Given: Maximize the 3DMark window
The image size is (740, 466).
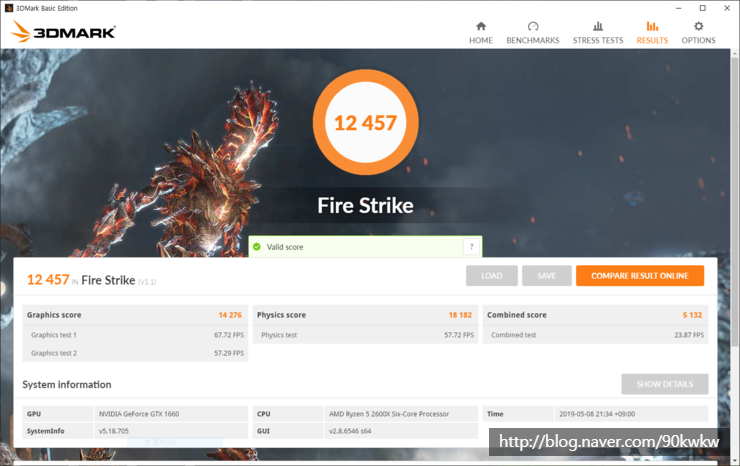Looking at the screenshot, I should pos(703,8).
